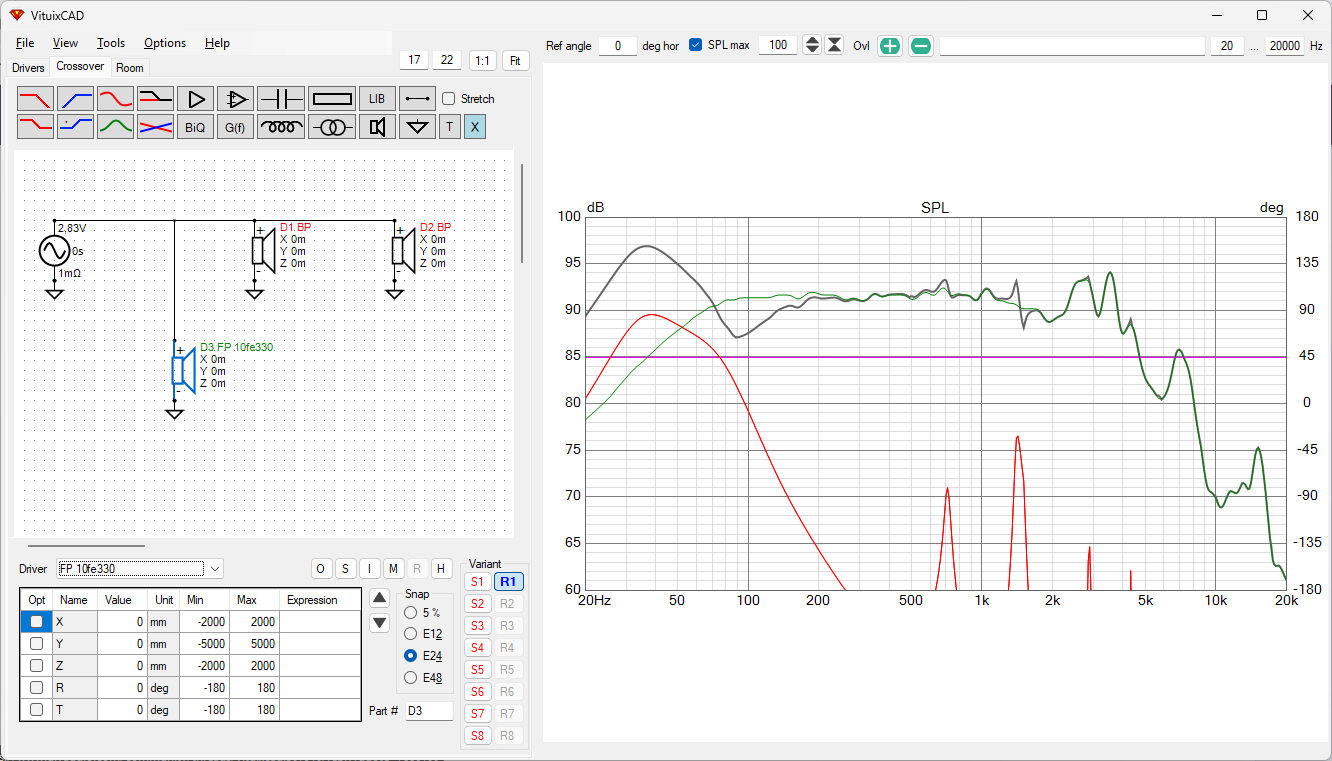
Task: Open the File menu
Action: [x=25, y=43]
